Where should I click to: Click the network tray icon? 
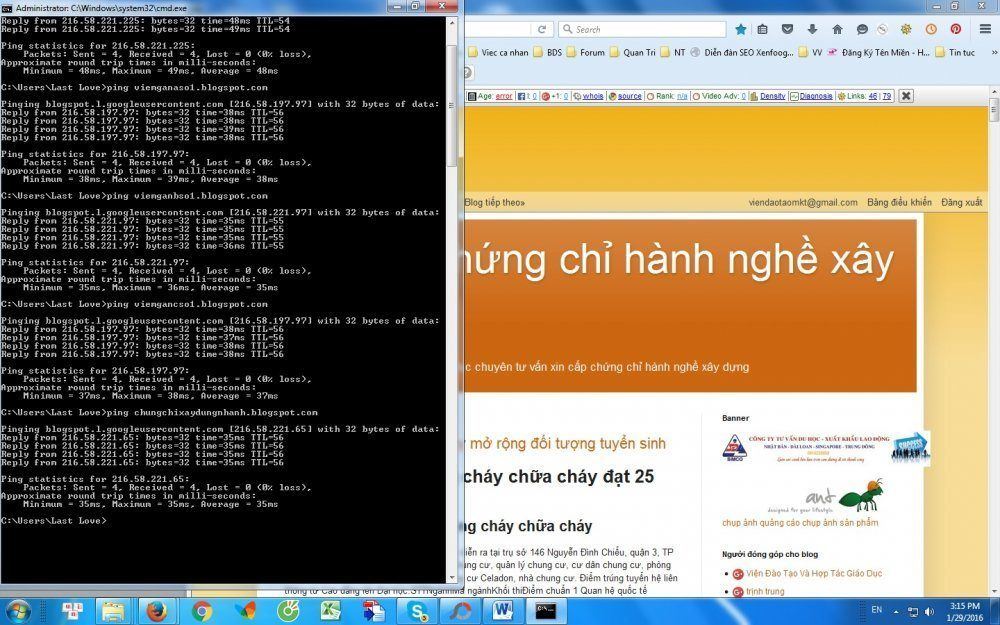(913, 612)
